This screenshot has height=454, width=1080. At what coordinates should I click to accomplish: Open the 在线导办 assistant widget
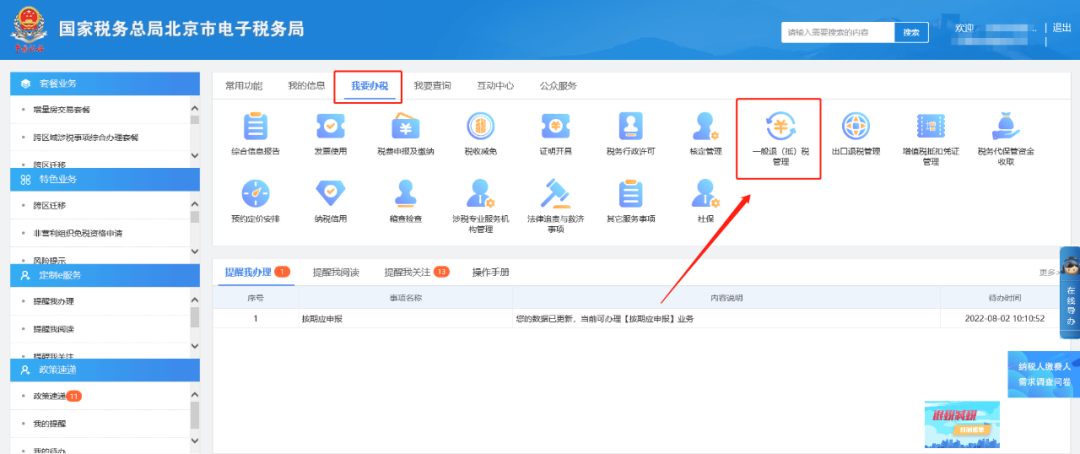click(x=1070, y=292)
